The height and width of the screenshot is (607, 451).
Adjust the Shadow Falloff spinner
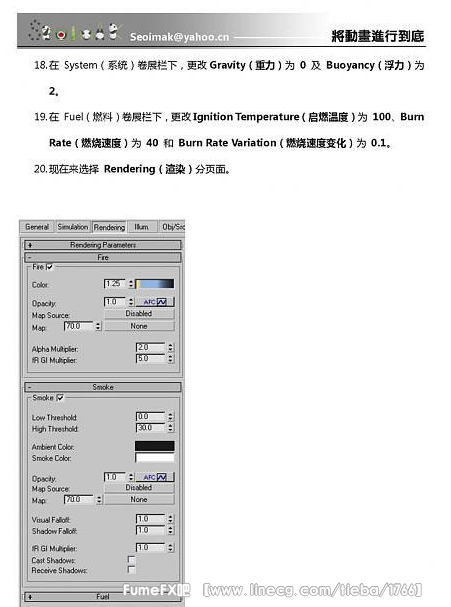pyautogui.click(x=170, y=530)
